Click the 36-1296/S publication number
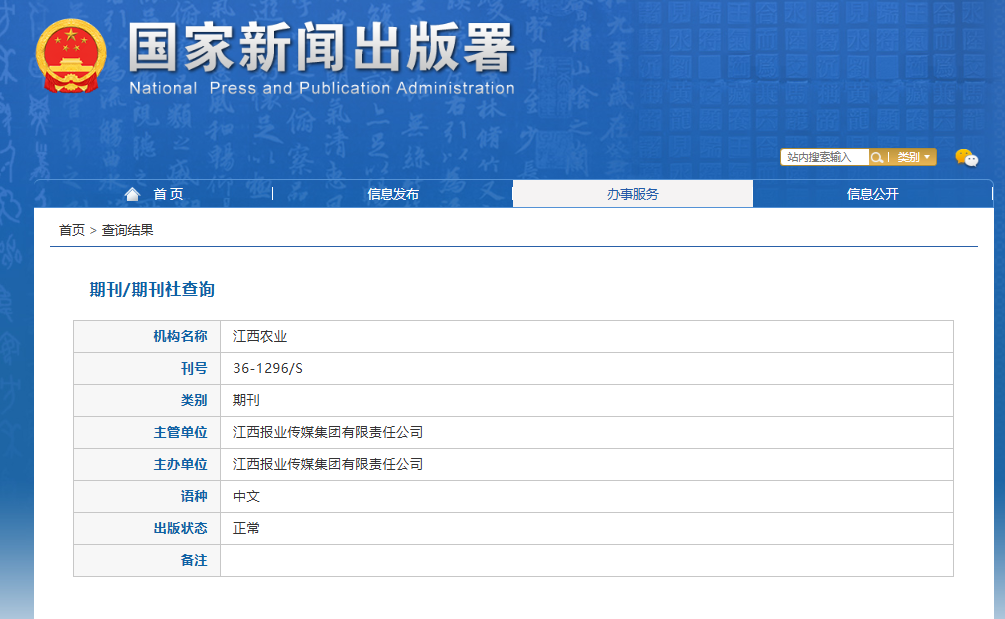The width and height of the screenshot is (1005, 619). [x=268, y=368]
